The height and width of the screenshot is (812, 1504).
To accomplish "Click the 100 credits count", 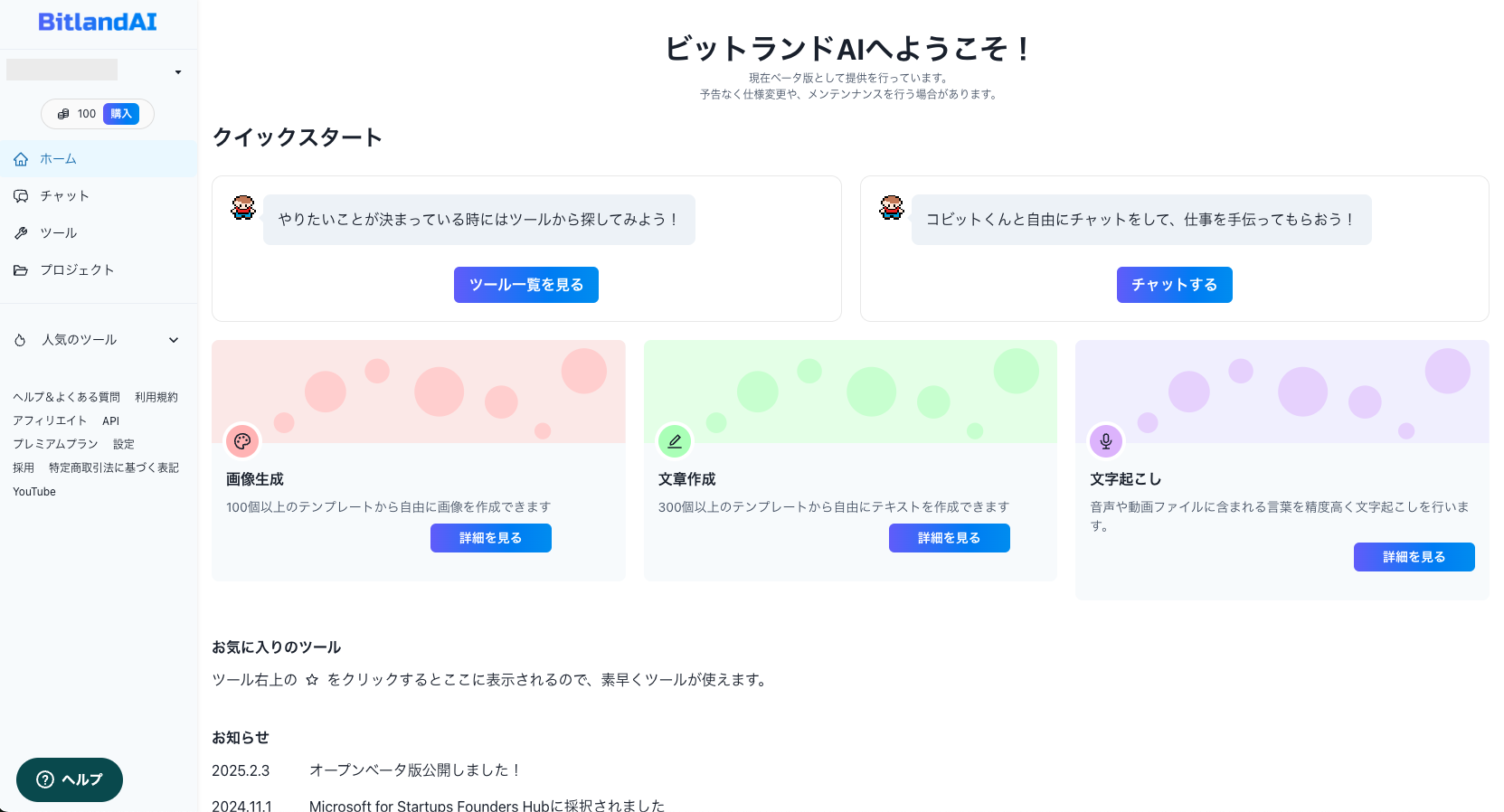I will pos(87,114).
